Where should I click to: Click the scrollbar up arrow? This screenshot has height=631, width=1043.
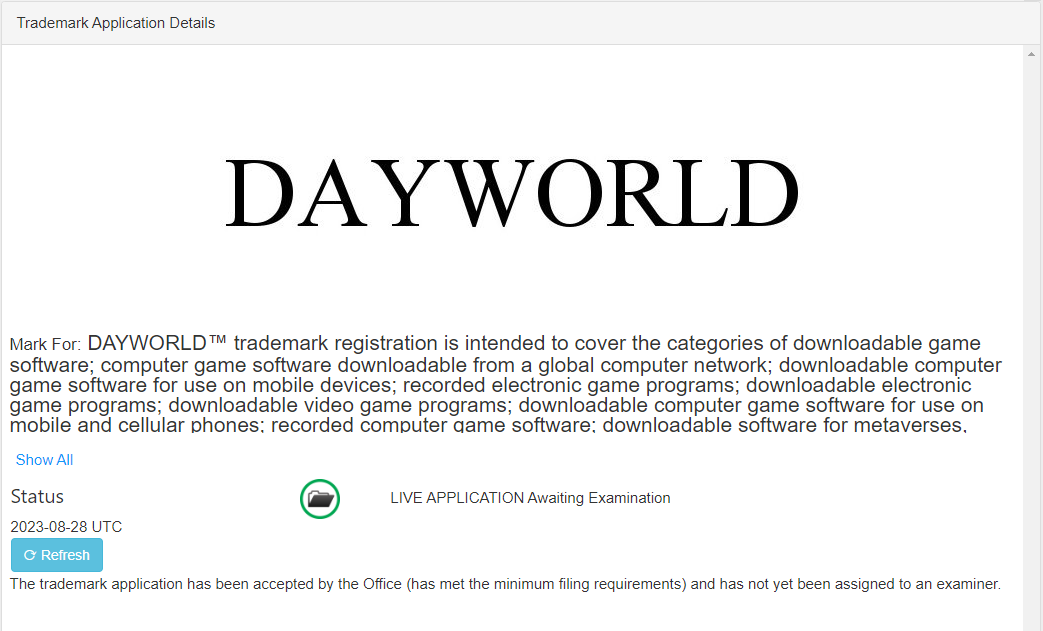pyautogui.click(x=1032, y=55)
